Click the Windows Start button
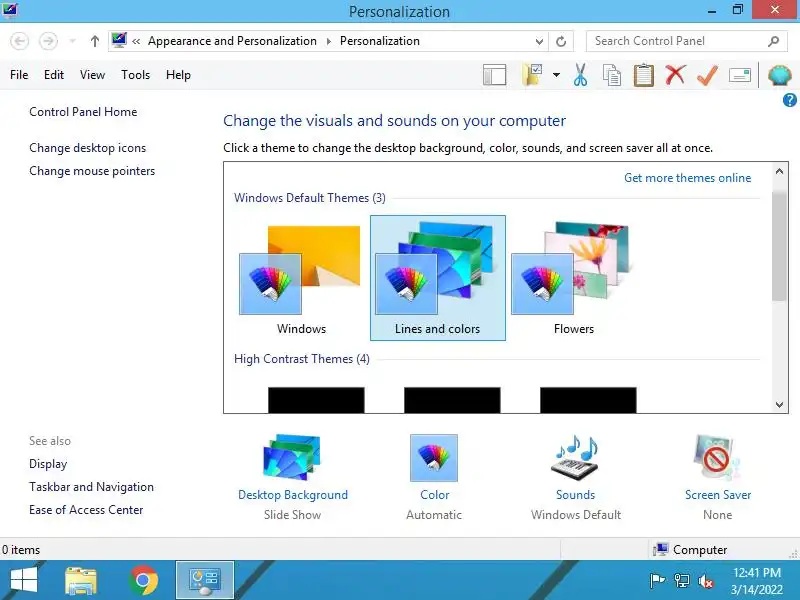Image resolution: width=800 pixels, height=600 pixels. [23, 580]
